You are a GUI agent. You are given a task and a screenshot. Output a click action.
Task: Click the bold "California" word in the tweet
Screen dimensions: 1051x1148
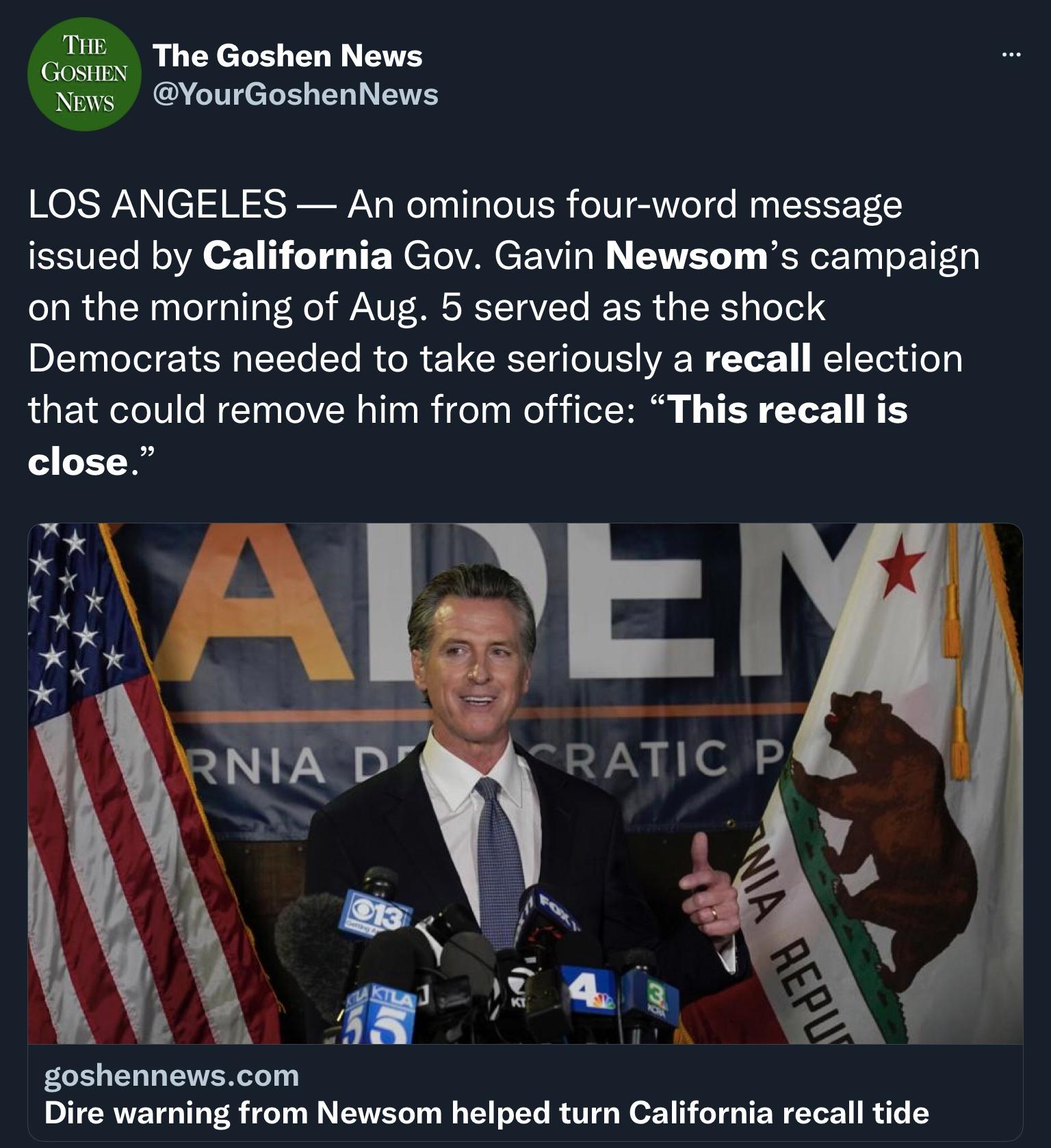pos(298,256)
